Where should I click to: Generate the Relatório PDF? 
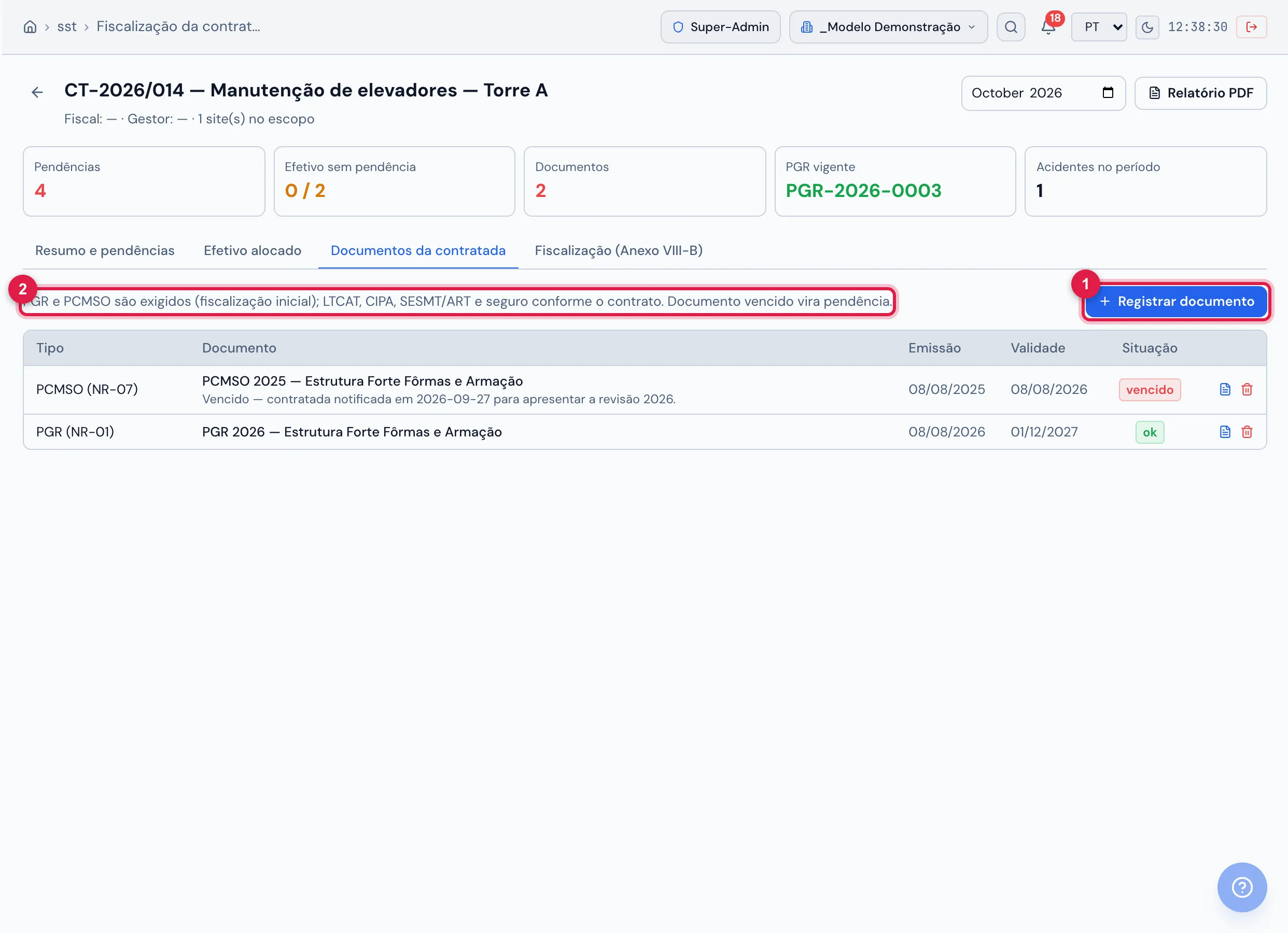point(1200,93)
